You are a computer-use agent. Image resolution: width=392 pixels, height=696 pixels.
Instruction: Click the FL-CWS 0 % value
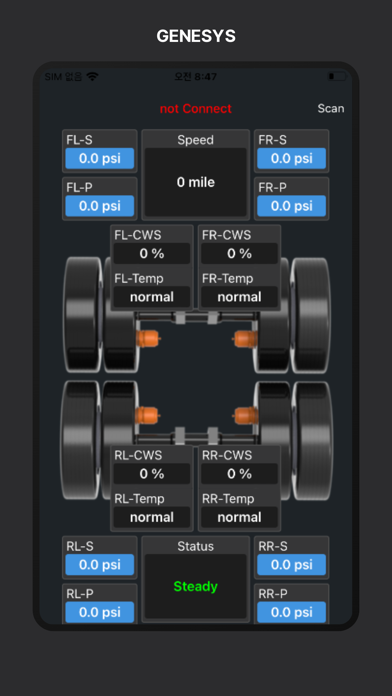pyautogui.click(x=152, y=253)
